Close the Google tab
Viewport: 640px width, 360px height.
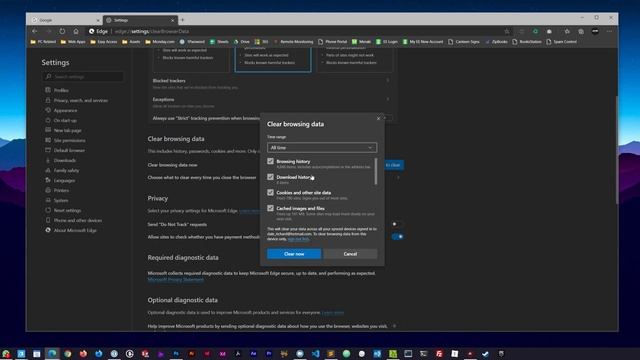(98, 20)
